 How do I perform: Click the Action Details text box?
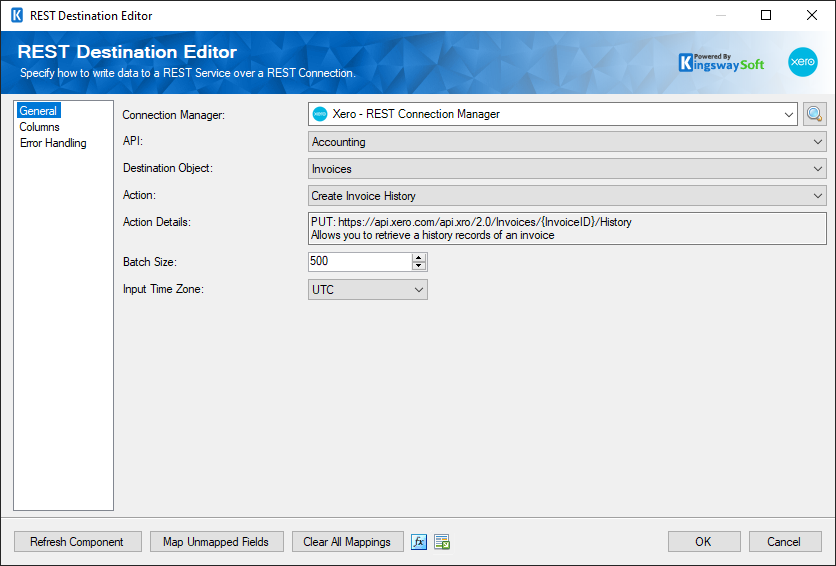coord(567,229)
